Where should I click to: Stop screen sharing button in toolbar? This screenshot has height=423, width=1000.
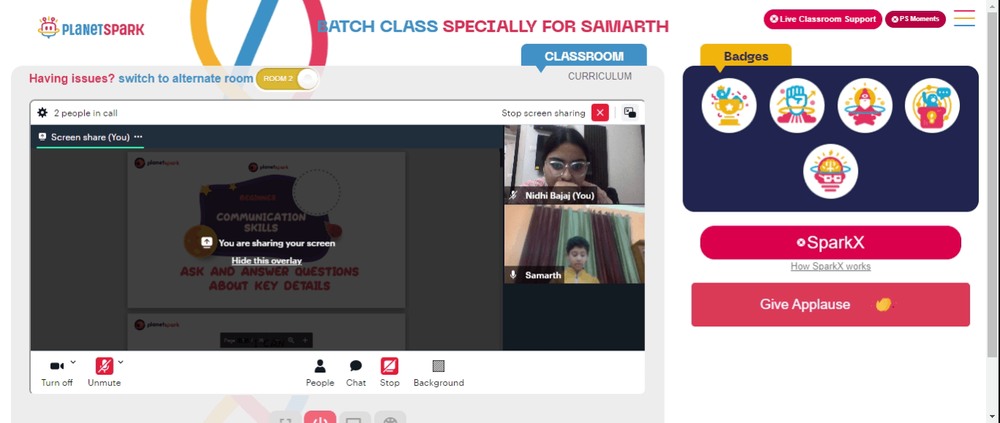(390, 373)
